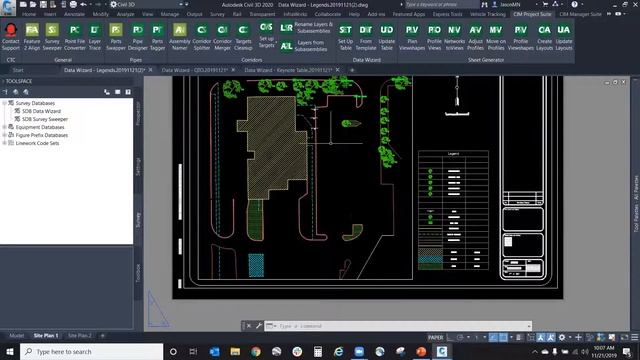Click the Networks toViews tool
This screenshot has height=360, width=640.
tap(454, 37)
